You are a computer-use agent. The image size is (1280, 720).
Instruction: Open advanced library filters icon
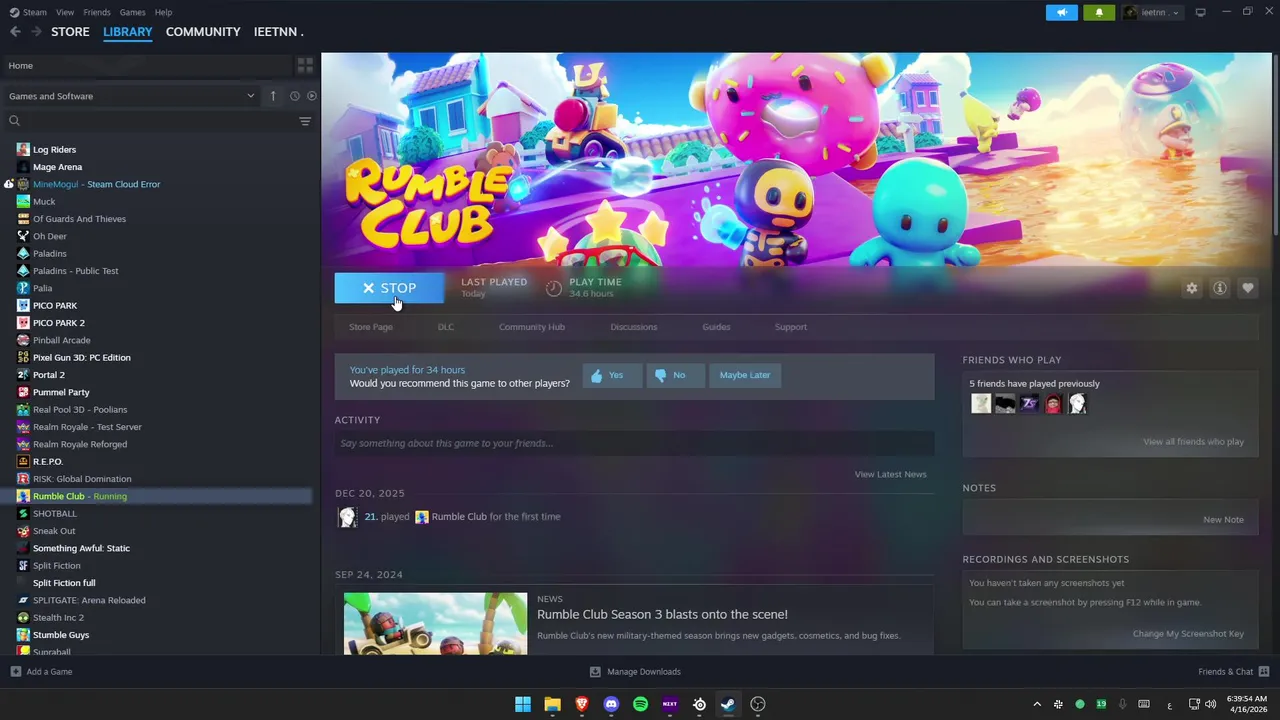305,121
